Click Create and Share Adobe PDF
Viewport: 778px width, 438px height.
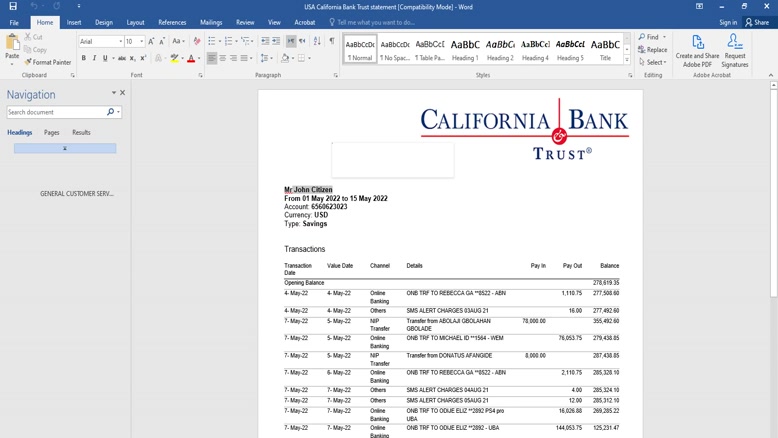pos(697,50)
